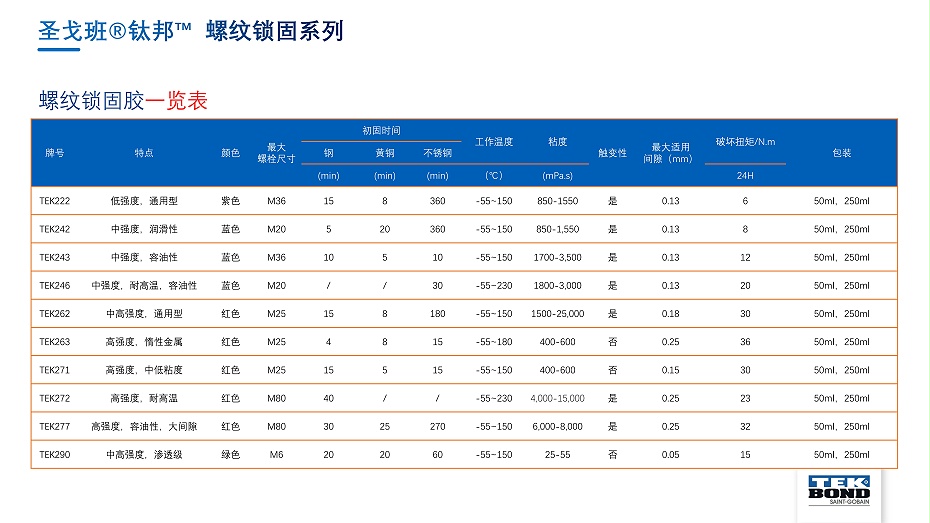Click the 螺纹锁固胶一览表 subtitle
Viewport: 930px width, 523px height.
pyautogui.click(x=123, y=100)
